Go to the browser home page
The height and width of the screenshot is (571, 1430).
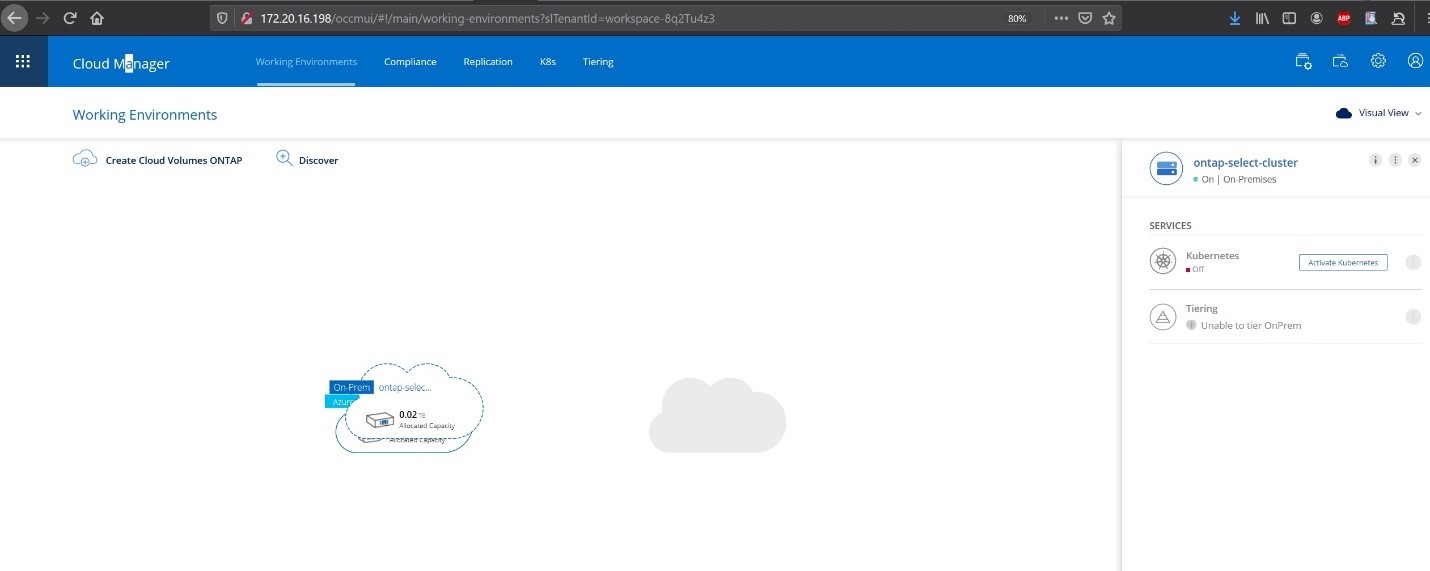click(97, 18)
